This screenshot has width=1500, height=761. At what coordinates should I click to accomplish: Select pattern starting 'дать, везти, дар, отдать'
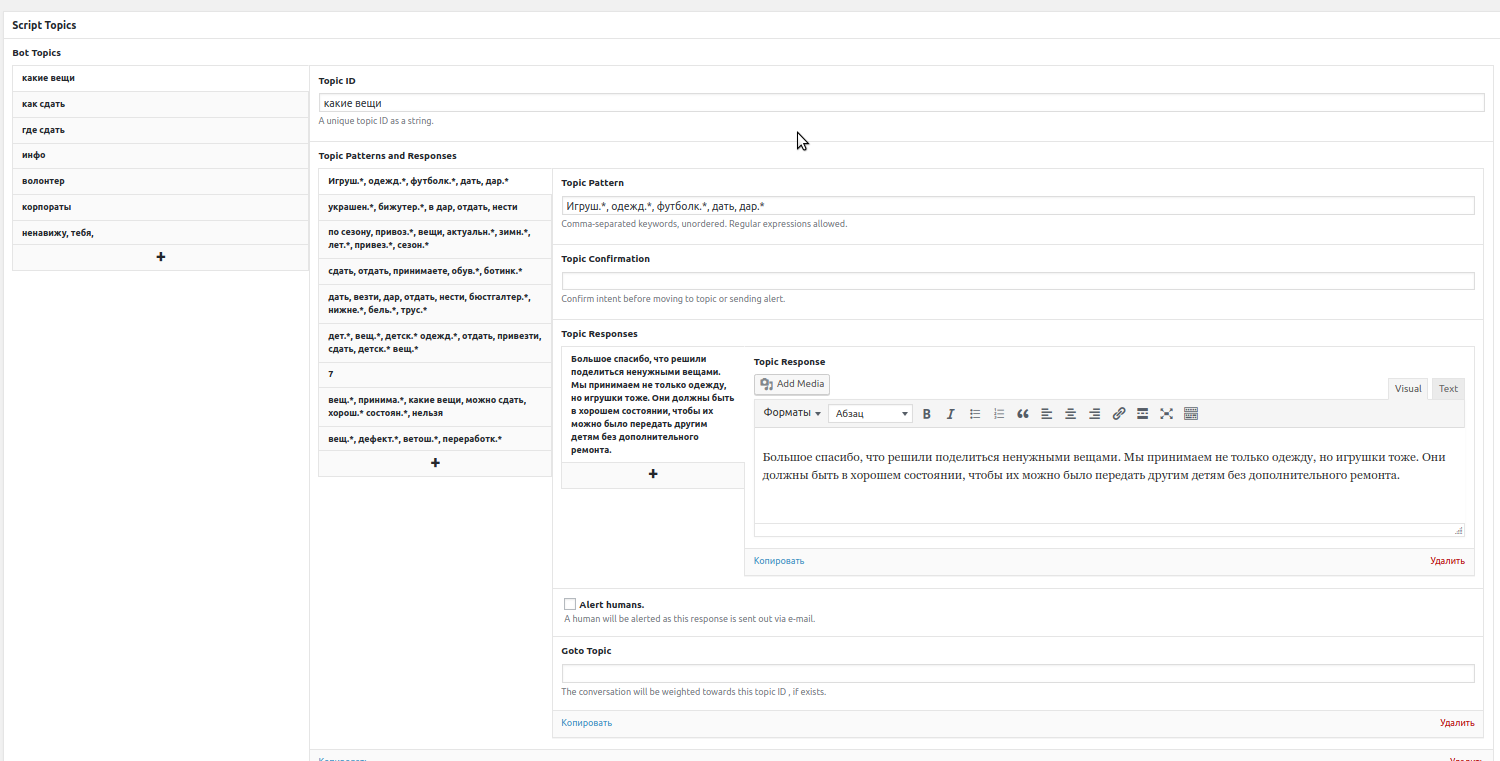coord(435,304)
